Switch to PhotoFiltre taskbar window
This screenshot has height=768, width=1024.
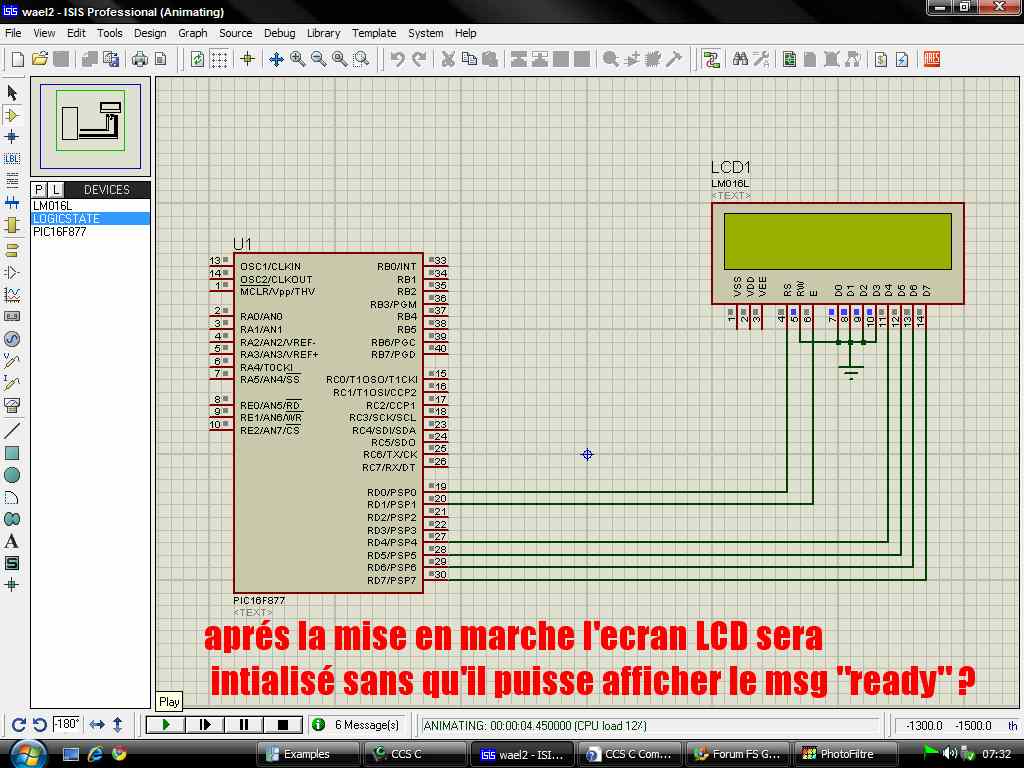(846, 754)
